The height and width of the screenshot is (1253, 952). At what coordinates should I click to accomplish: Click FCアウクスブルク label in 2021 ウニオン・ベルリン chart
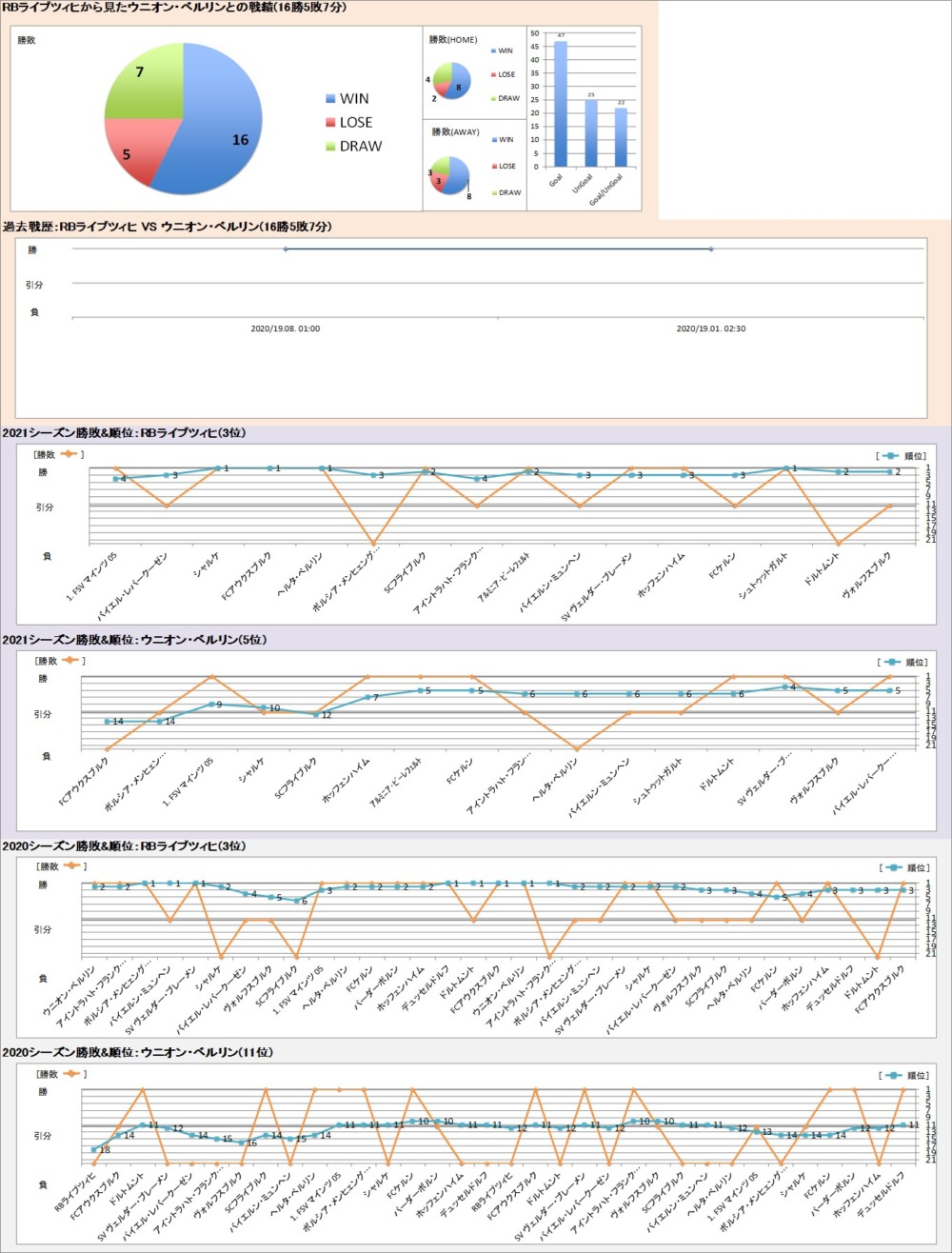tap(84, 783)
